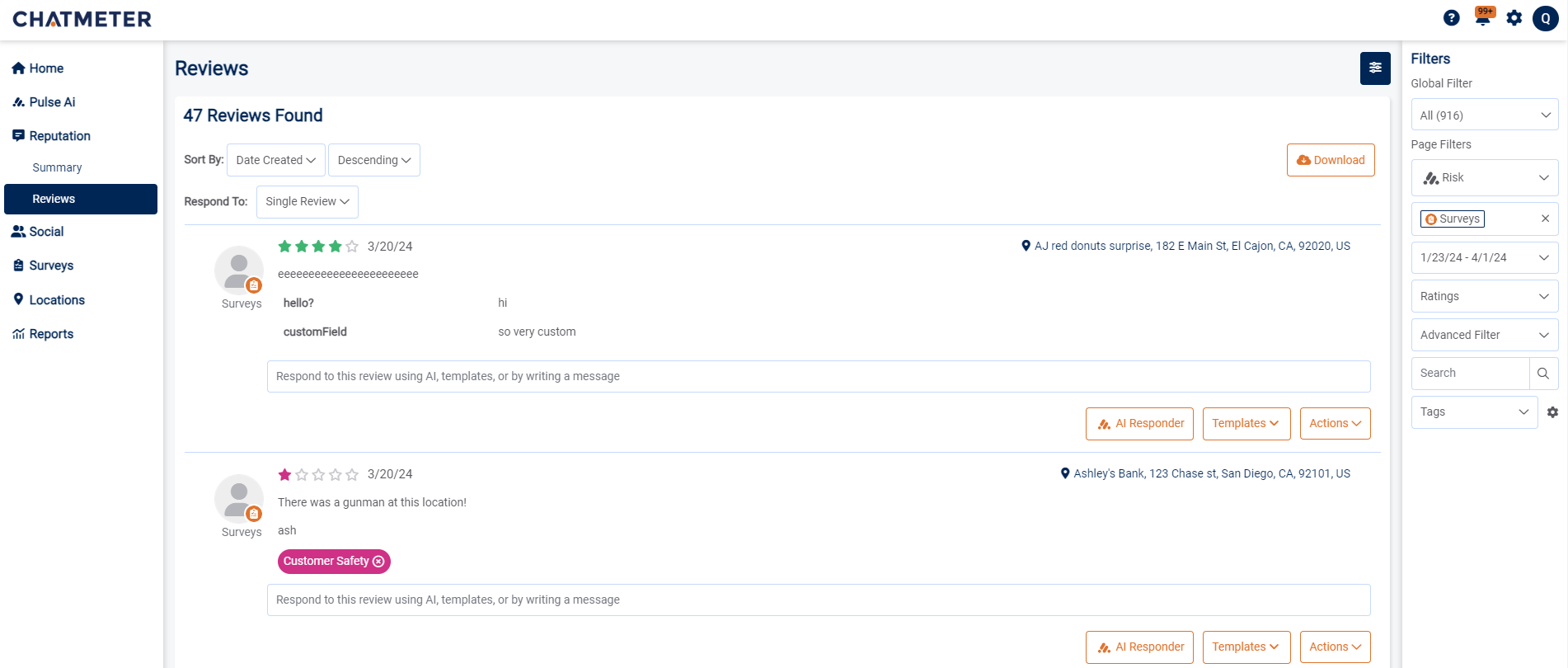
Task: Click the Surveys filter chip
Action: pos(1453,219)
